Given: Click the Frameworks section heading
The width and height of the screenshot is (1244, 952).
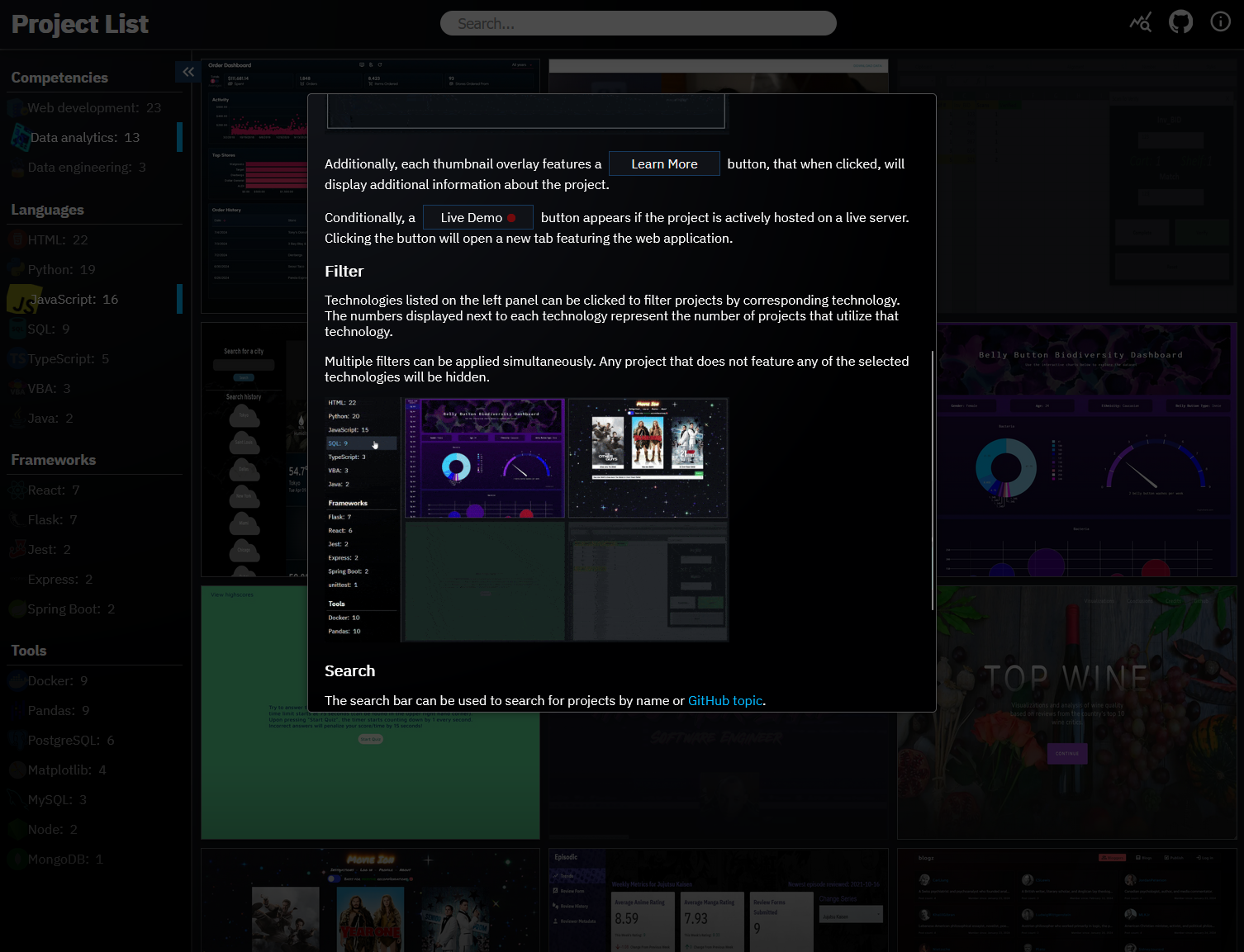Looking at the screenshot, I should click(x=53, y=460).
